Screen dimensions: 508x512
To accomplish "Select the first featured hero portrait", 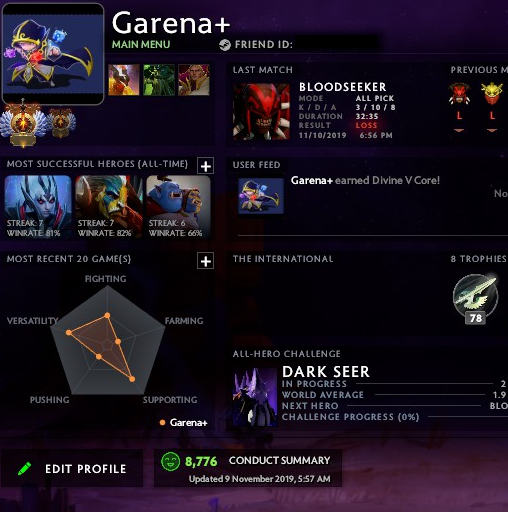I will [124, 80].
